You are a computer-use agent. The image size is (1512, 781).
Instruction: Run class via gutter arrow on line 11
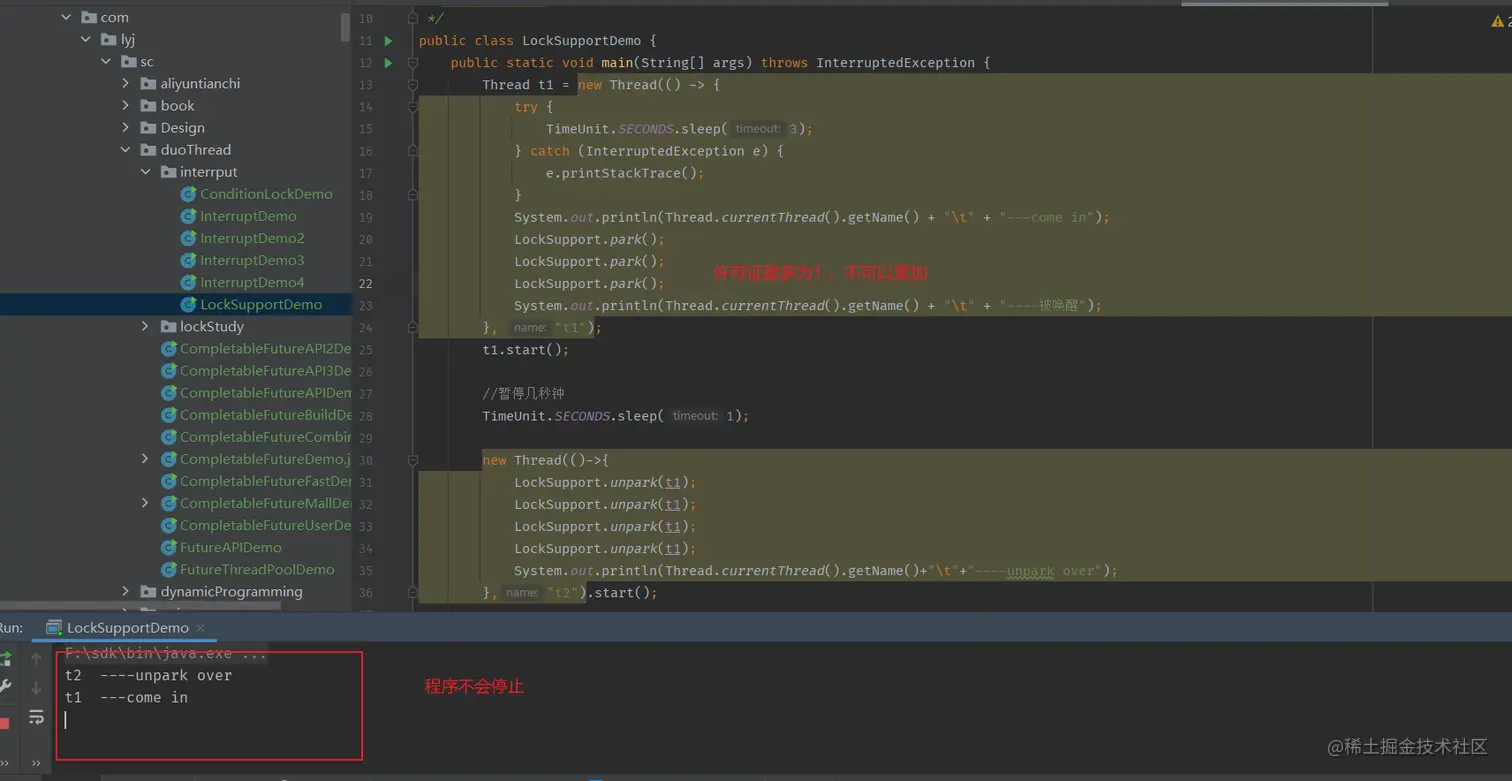(x=389, y=41)
